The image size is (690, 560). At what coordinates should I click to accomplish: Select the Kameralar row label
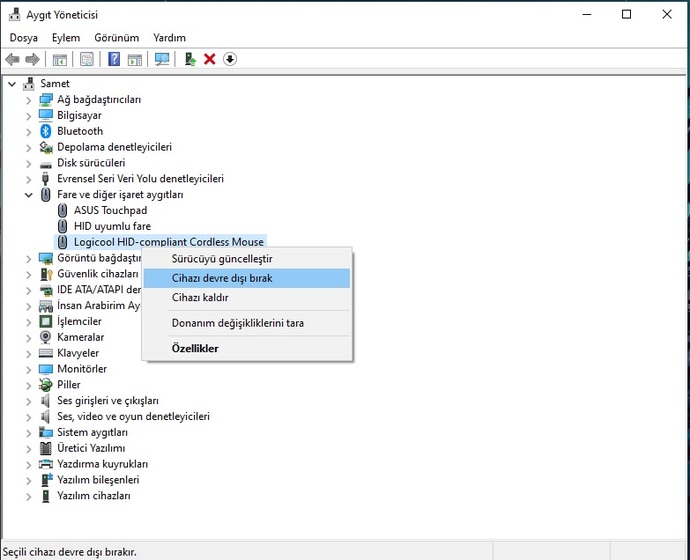coord(81,337)
